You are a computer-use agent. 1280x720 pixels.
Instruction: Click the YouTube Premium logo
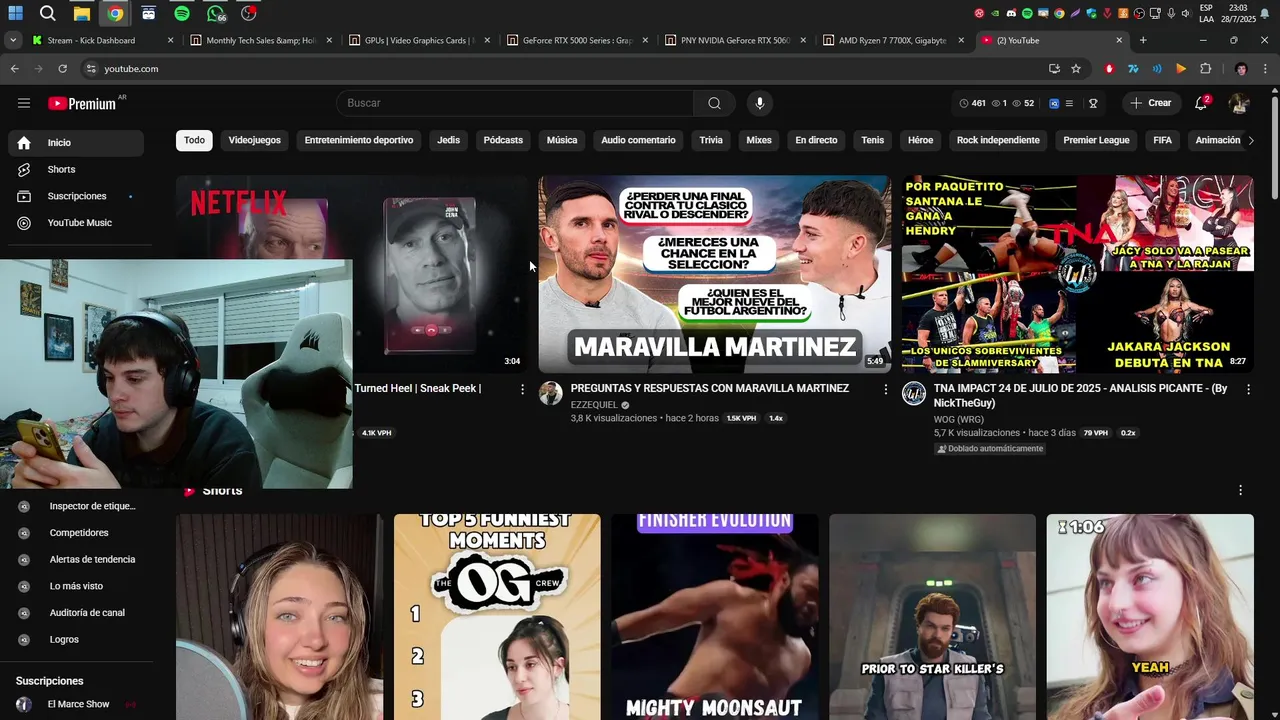pyautogui.click(x=82, y=103)
